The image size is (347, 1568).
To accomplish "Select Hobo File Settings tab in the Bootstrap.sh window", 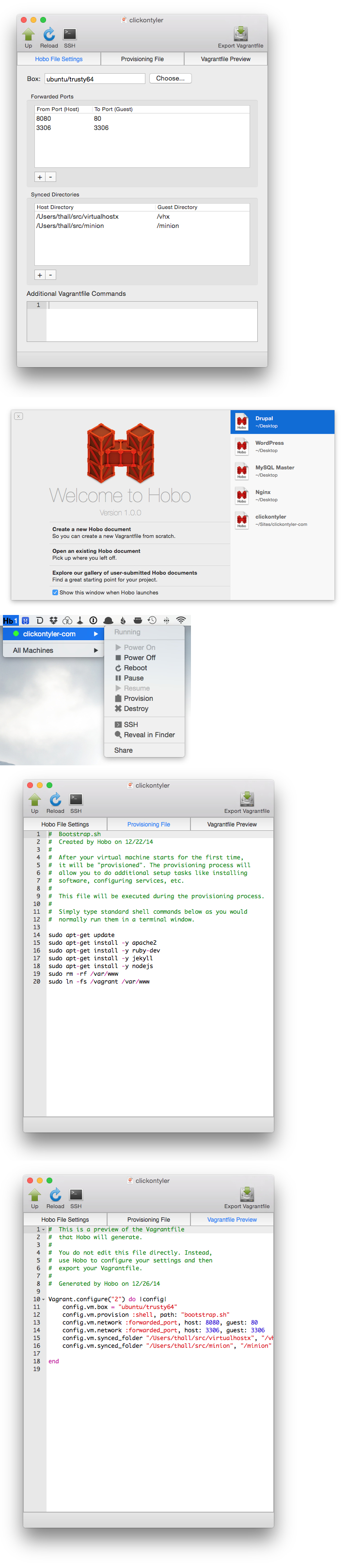I will [65, 824].
